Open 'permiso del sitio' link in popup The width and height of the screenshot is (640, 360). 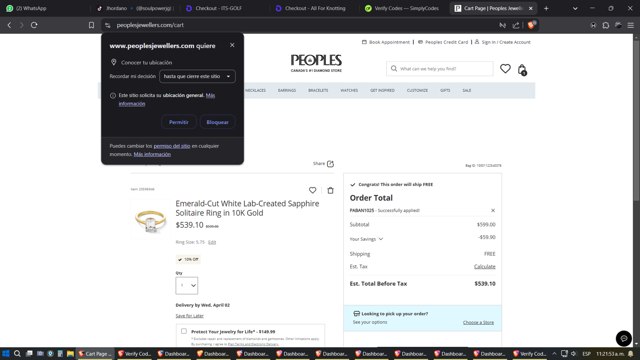[172, 146]
